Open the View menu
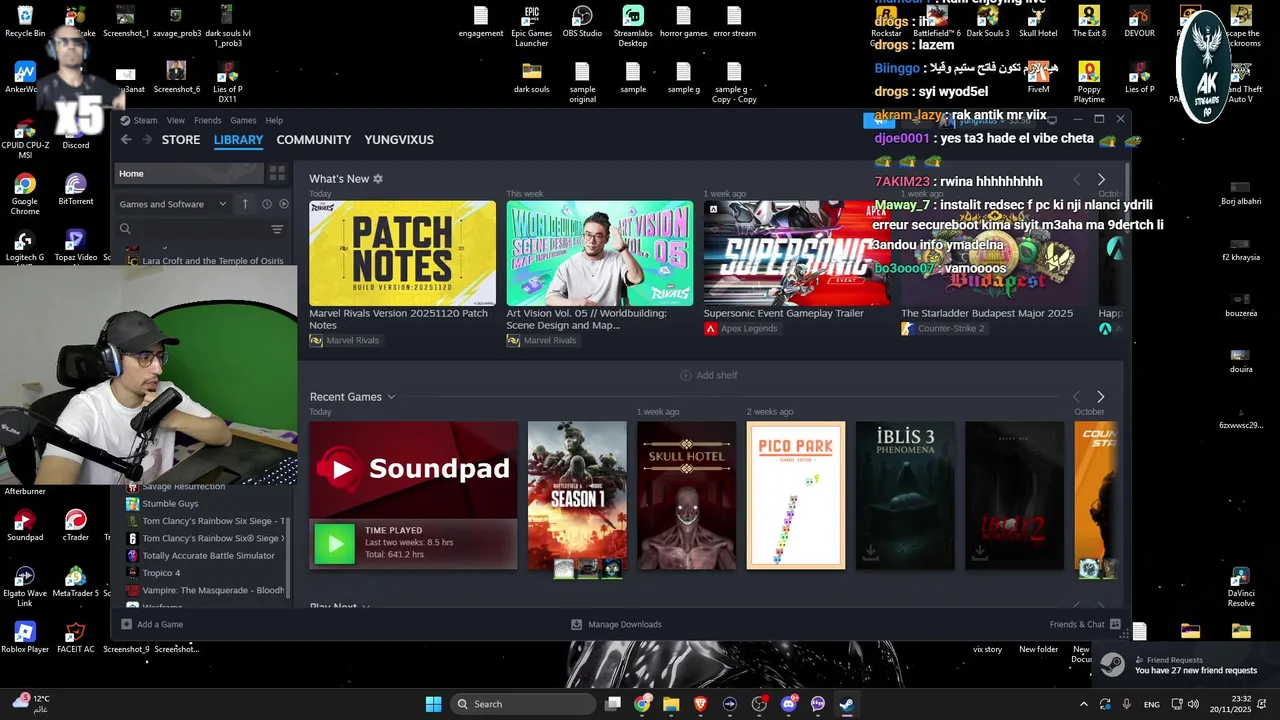The height and width of the screenshot is (720, 1280). pos(176,120)
